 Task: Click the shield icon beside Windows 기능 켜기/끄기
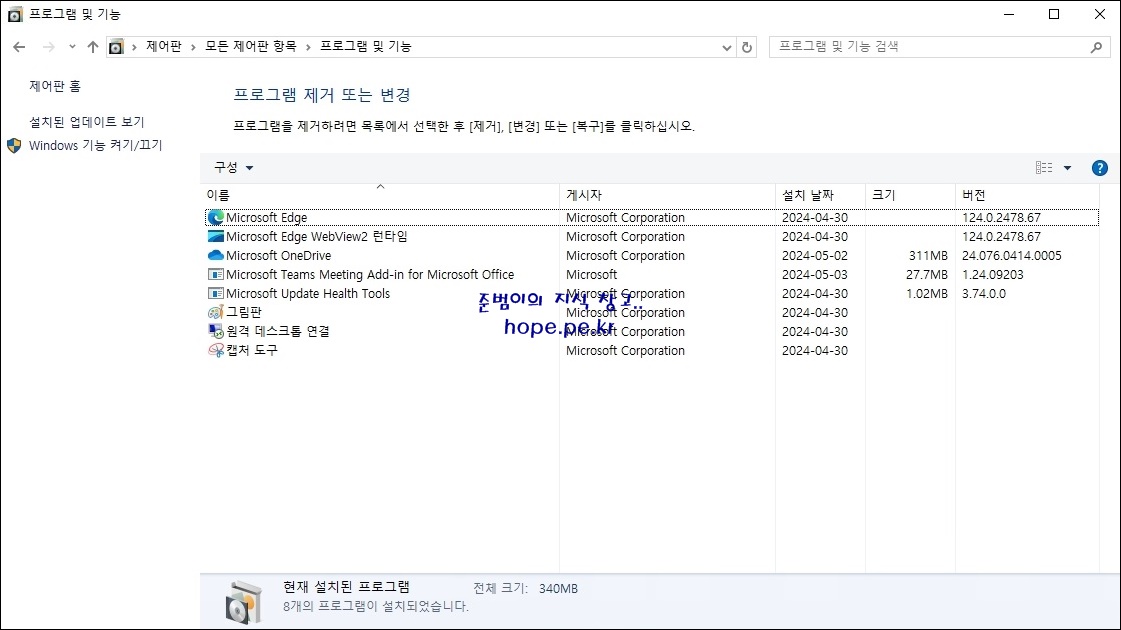(14, 146)
